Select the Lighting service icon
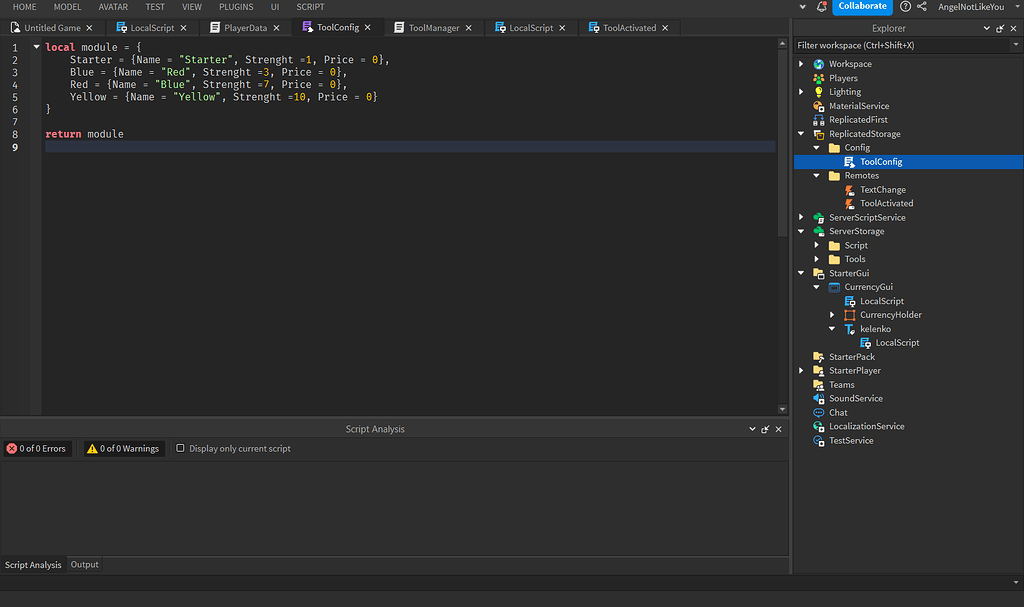 pos(819,91)
